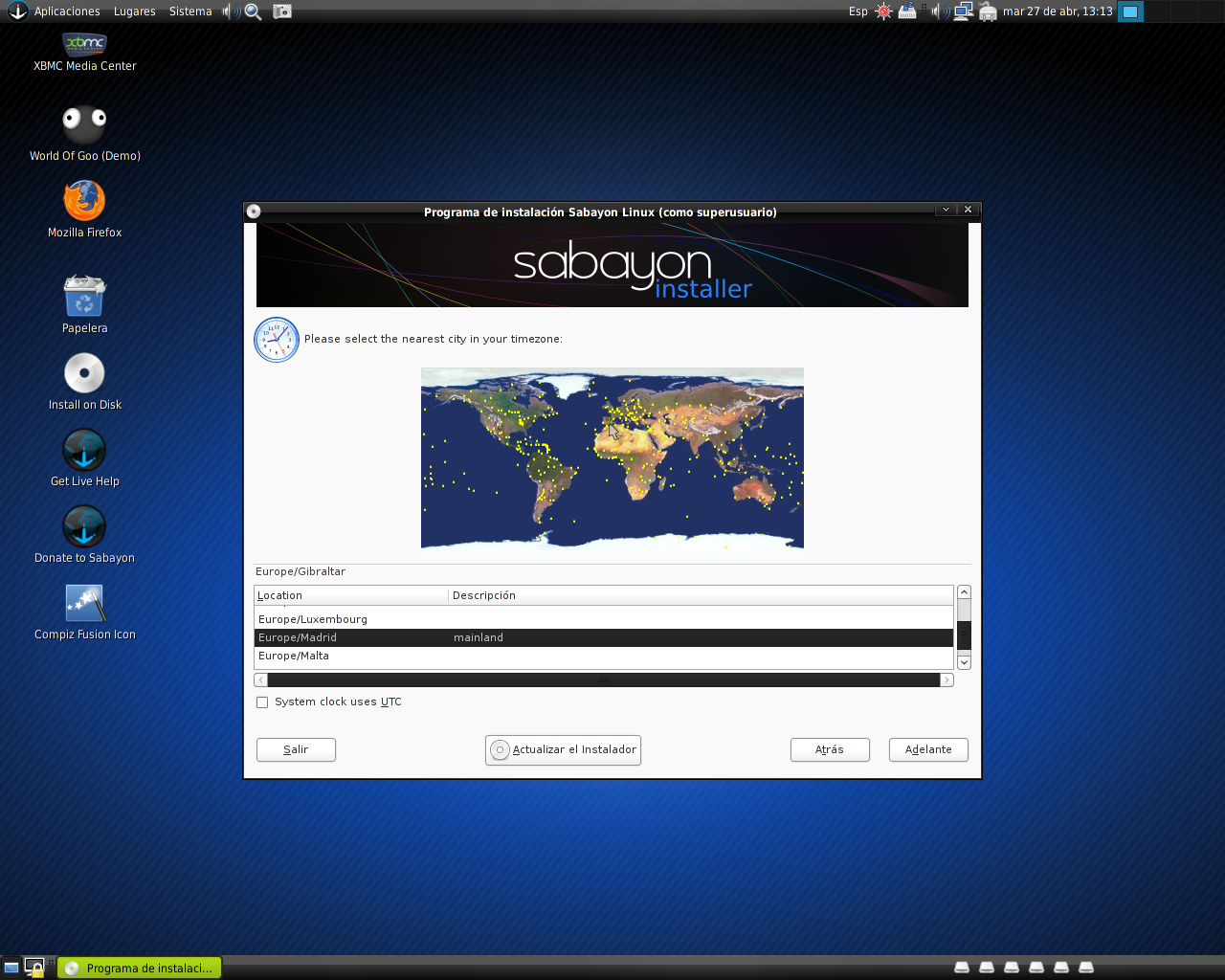Click the Programa de instalaci... taskbar button

pos(140,968)
